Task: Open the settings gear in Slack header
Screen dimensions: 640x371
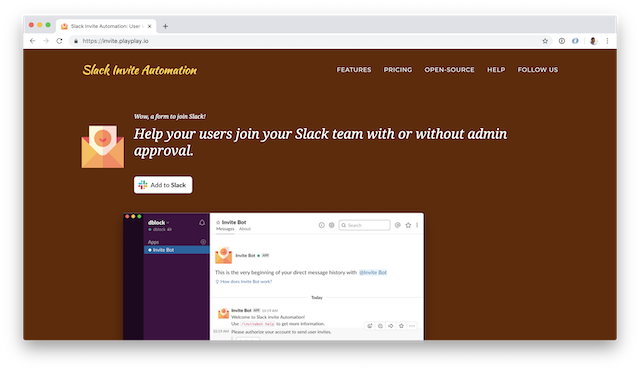Action: [332, 225]
